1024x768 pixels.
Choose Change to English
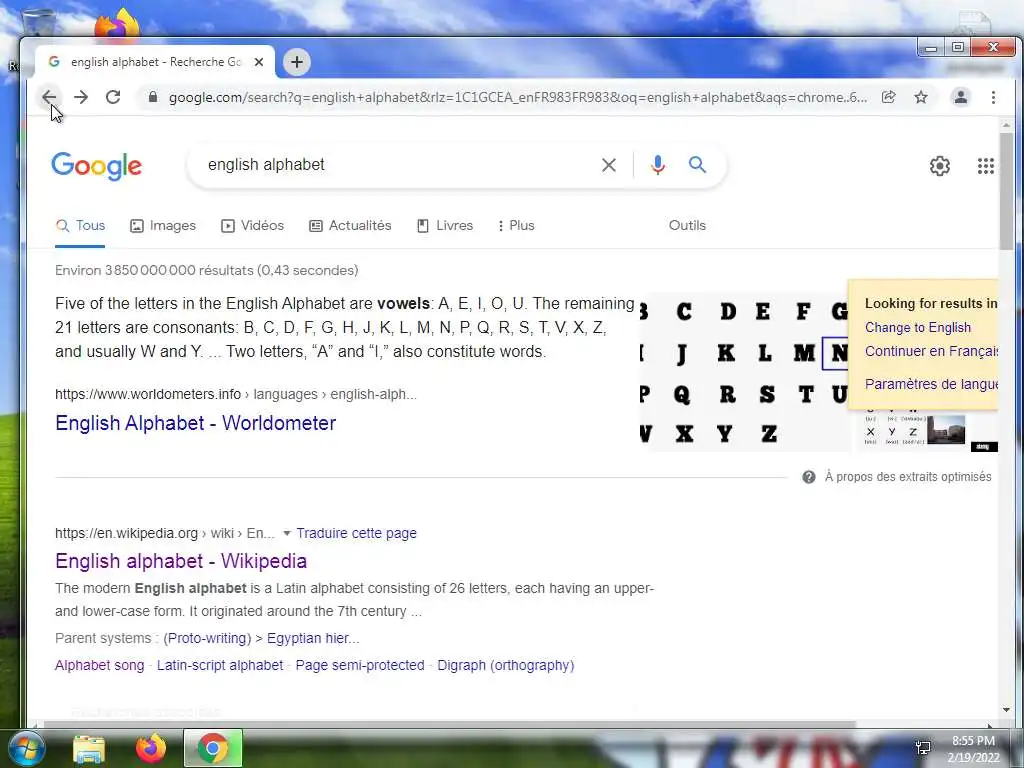click(x=918, y=328)
